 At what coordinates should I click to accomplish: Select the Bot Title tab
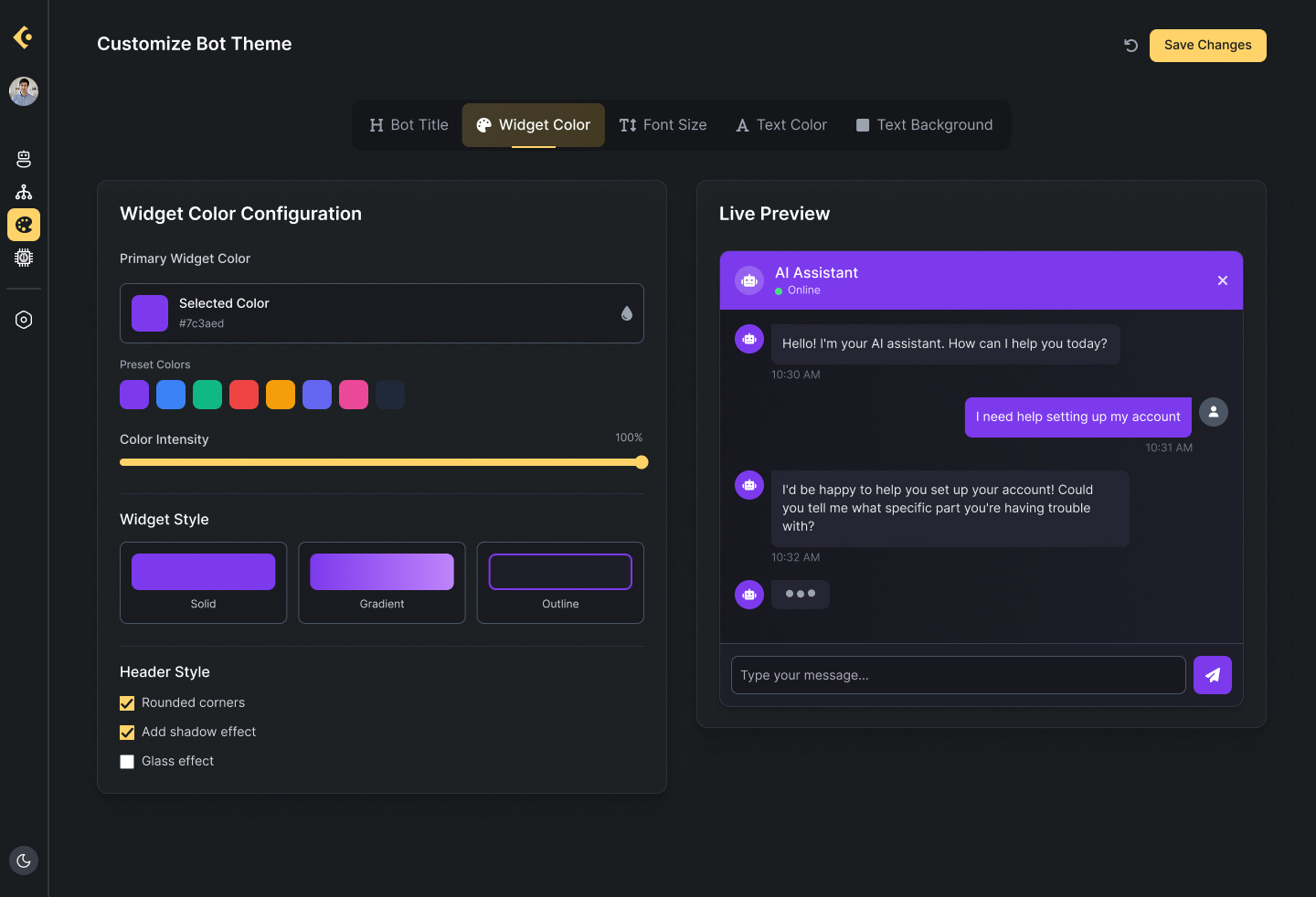(409, 125)
